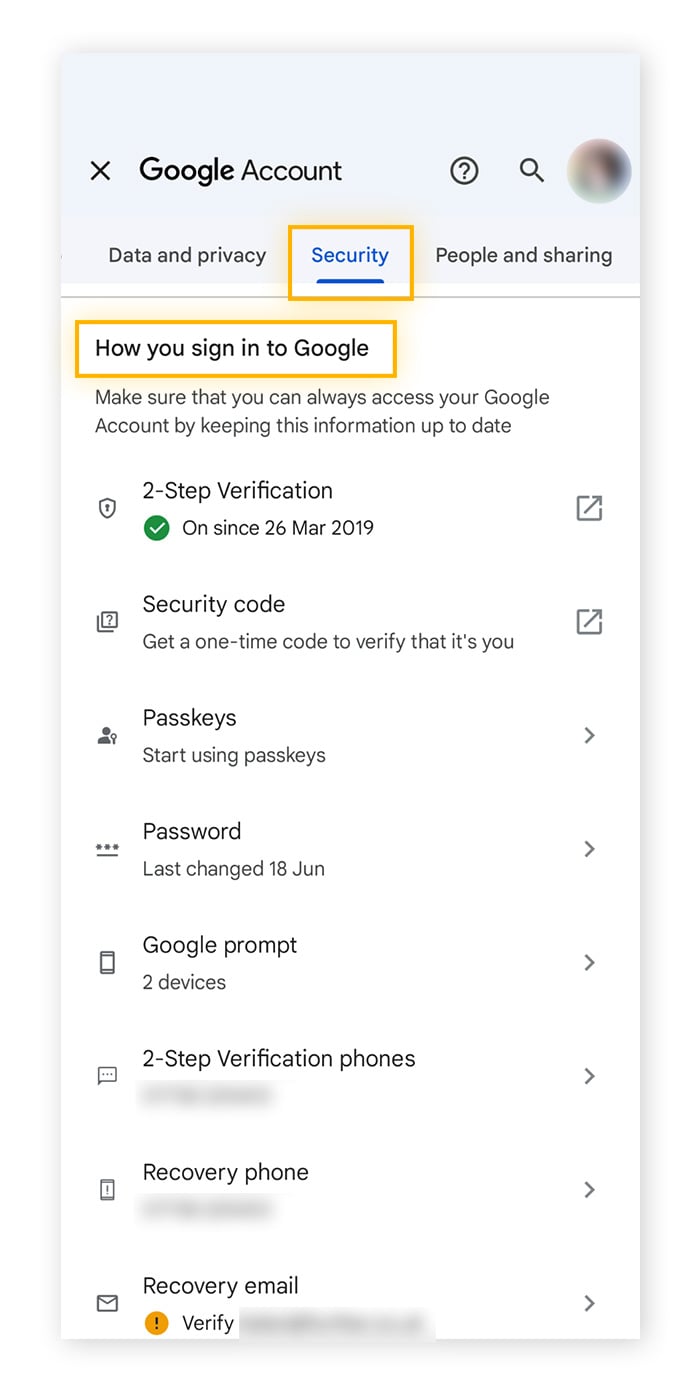Click the 2-Step Verification shield icon
This screenshot has width=700, height=1392.
[107, 508]
